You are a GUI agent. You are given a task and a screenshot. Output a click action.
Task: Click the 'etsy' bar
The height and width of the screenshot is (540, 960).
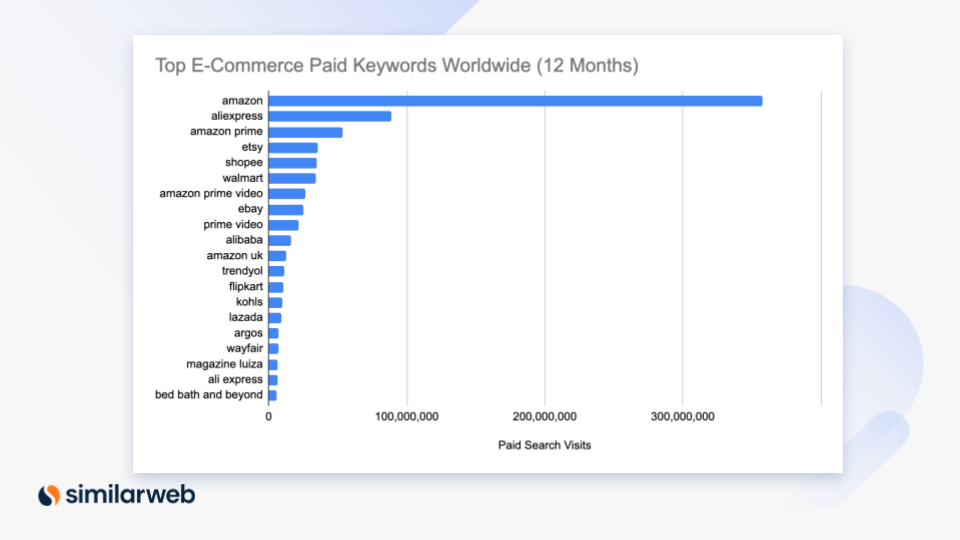(293, 148)
